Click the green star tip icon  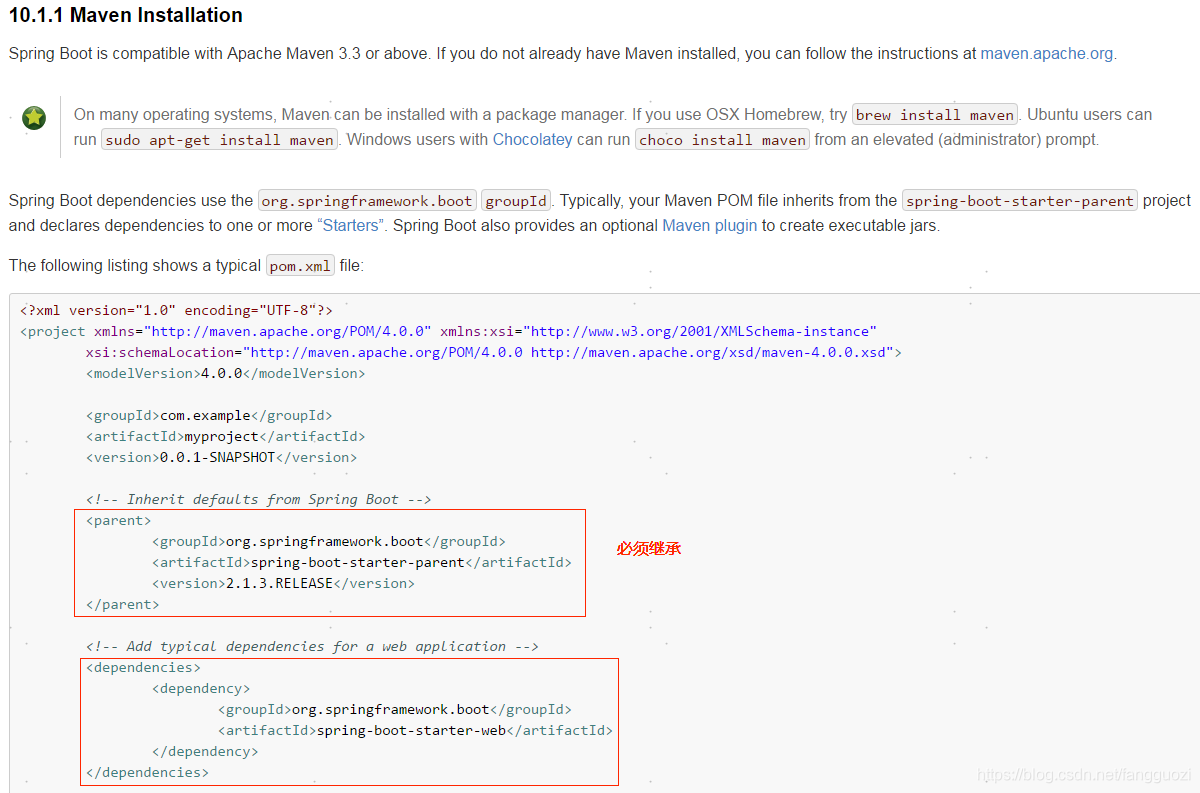(x=34, y=118)
